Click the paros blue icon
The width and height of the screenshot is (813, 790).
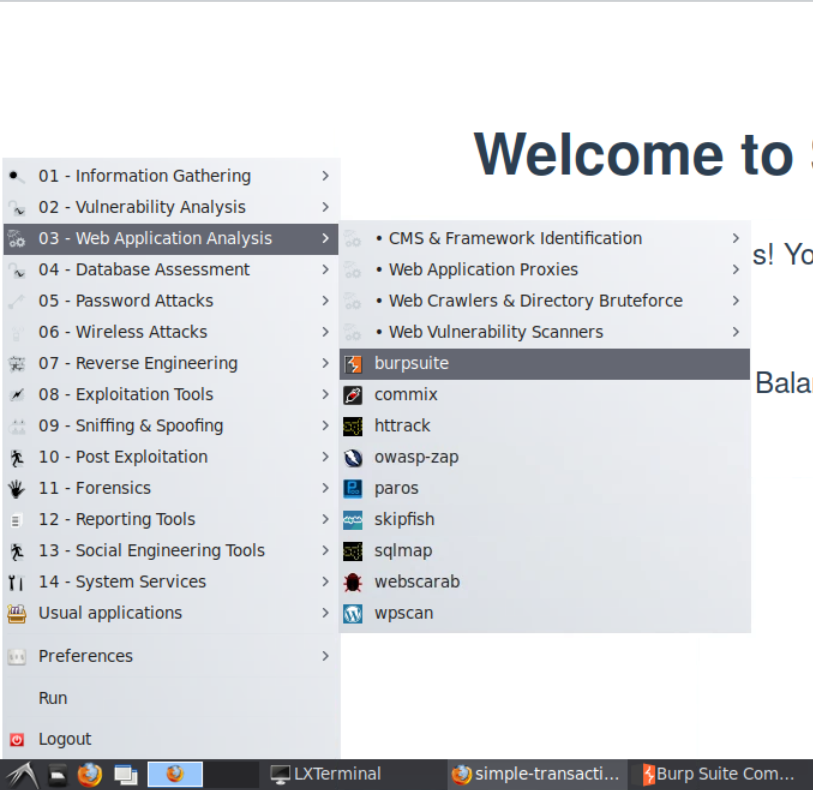353,489
